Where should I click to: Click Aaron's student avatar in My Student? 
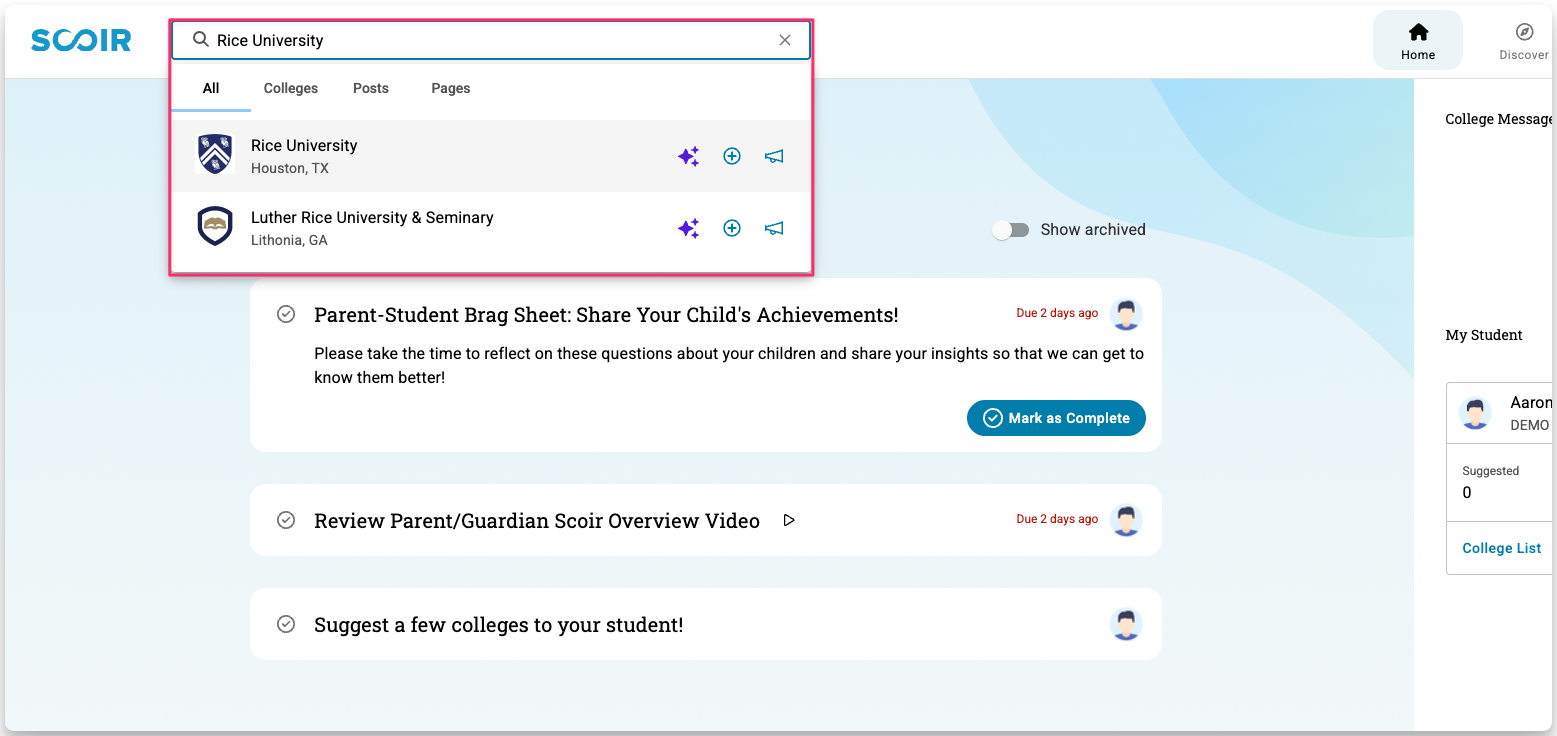(1476, 413)
